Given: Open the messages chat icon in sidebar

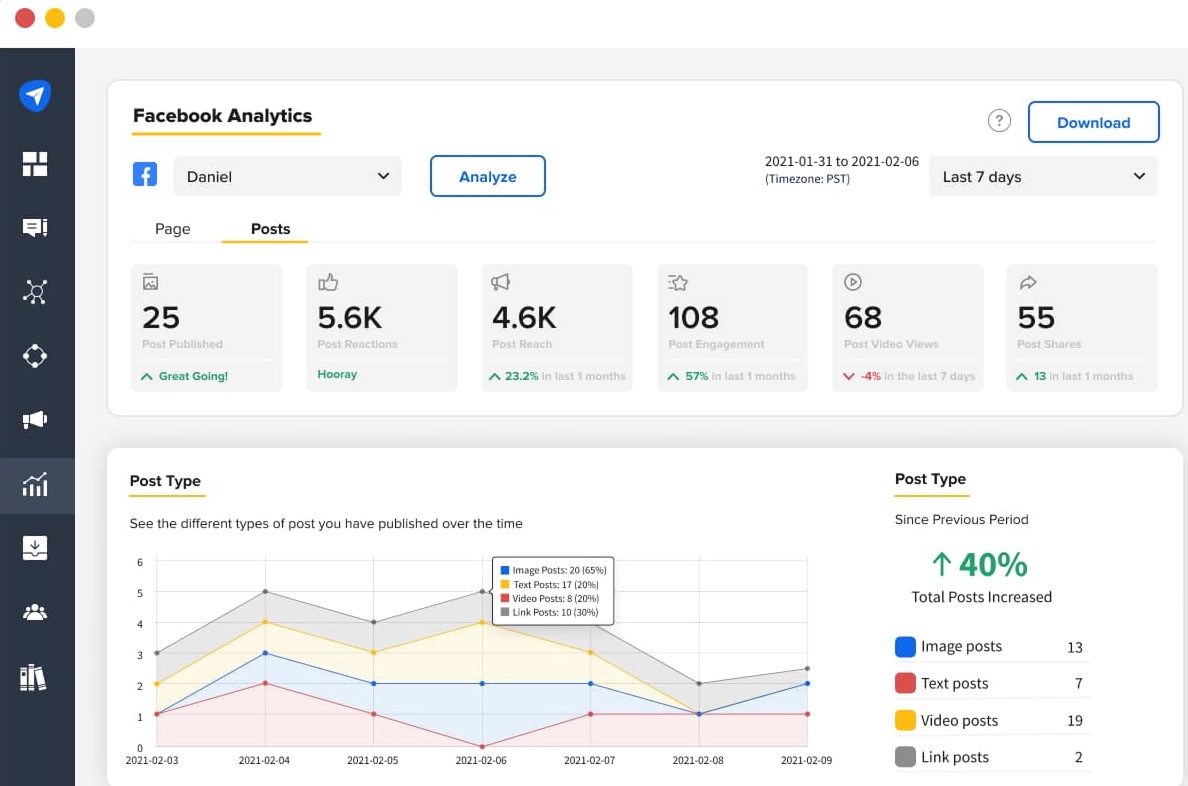Looking at the screenshot, I should (x=35, y=227).
